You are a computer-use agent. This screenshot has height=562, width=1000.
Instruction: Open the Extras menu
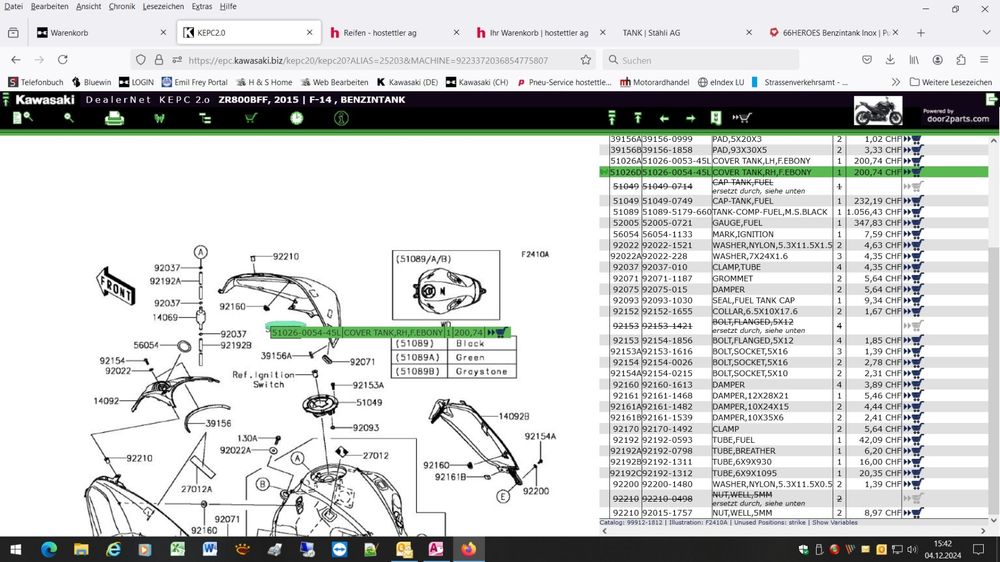click(202, 6)
